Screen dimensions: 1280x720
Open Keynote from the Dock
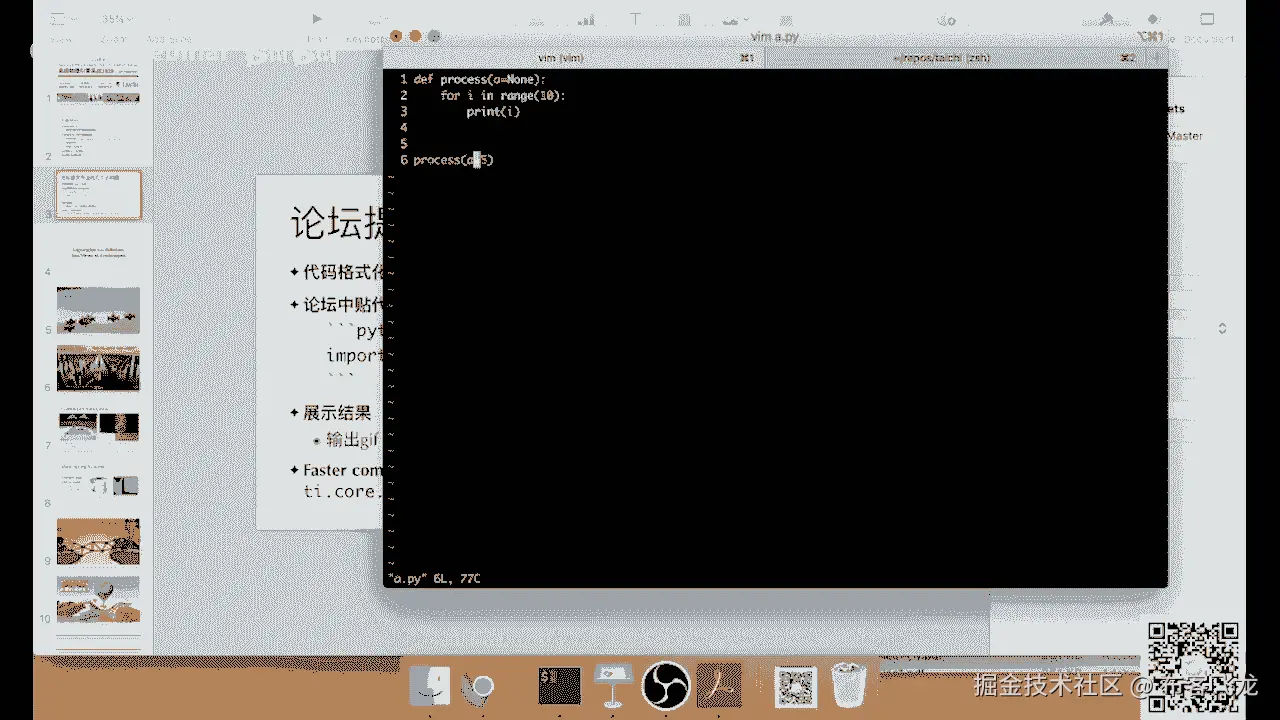611,686
